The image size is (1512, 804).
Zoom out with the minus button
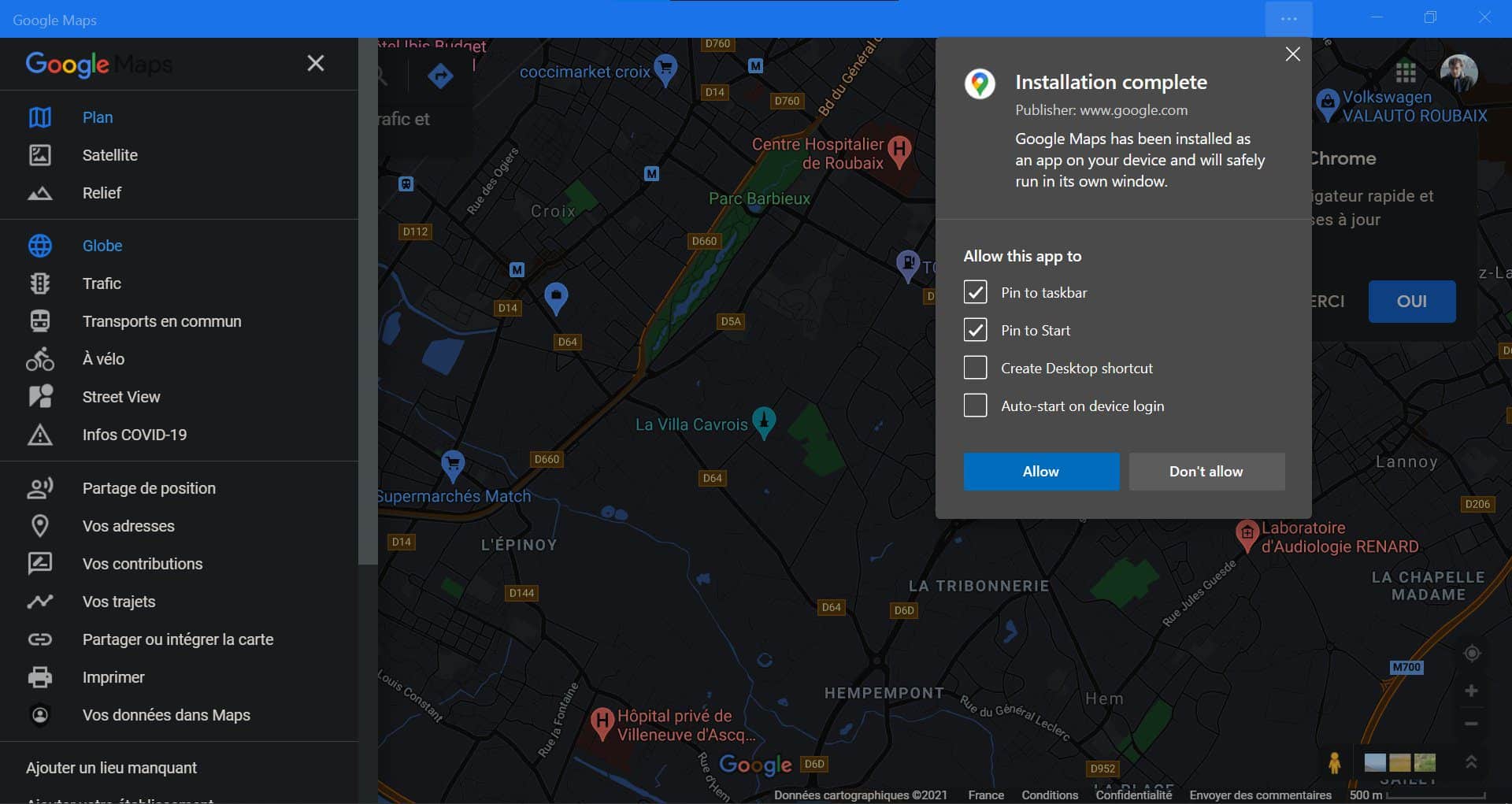tap(1471, 724)
